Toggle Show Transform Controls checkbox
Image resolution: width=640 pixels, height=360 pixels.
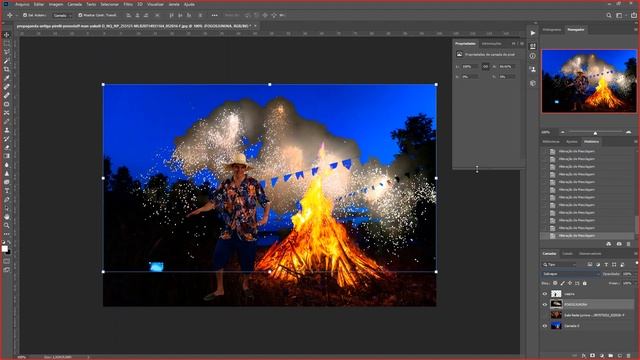[x=80, y=16]
